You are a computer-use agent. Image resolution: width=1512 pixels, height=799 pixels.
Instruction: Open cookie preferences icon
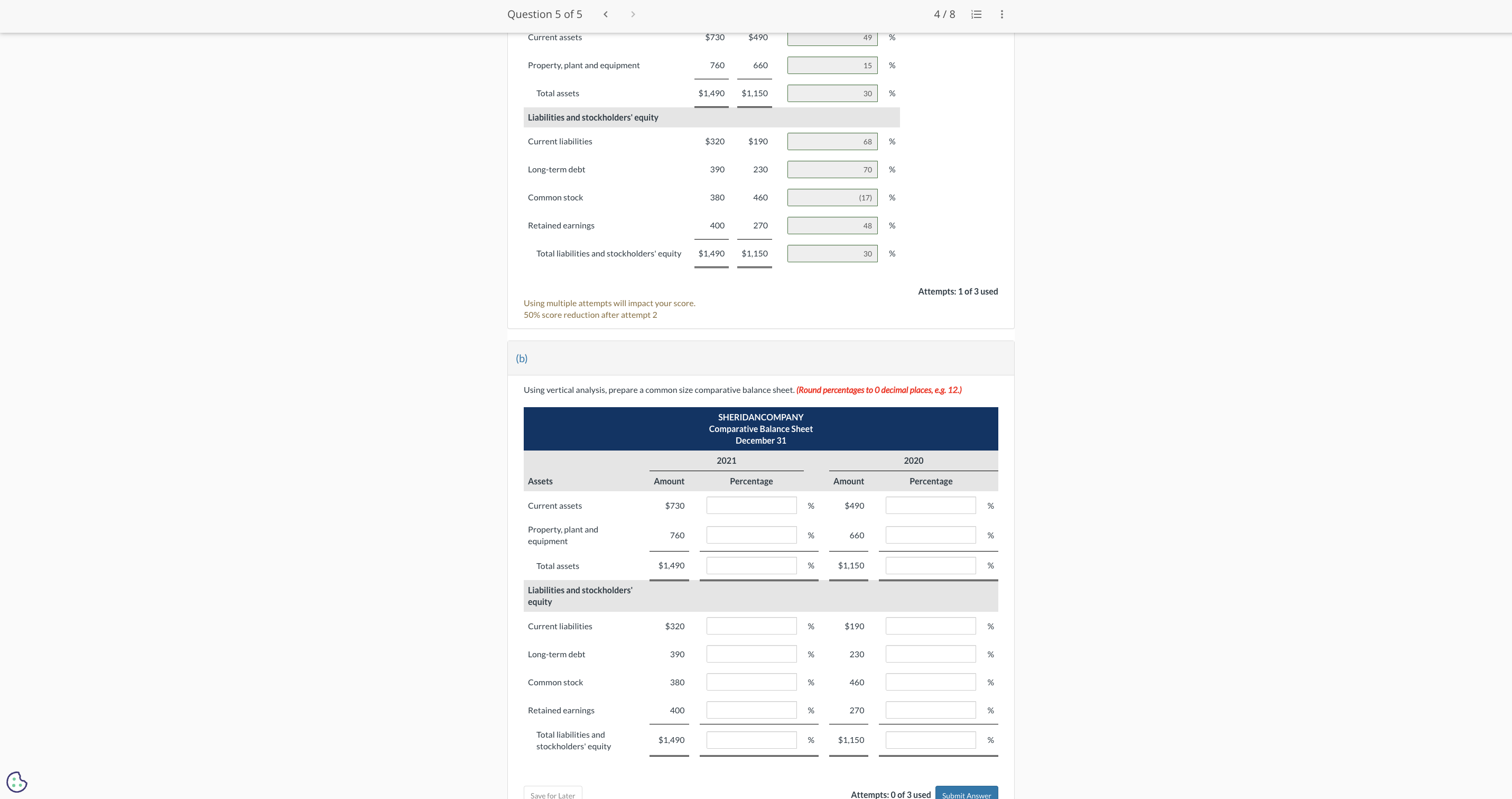pyautogui.click(x=16, y=782)
